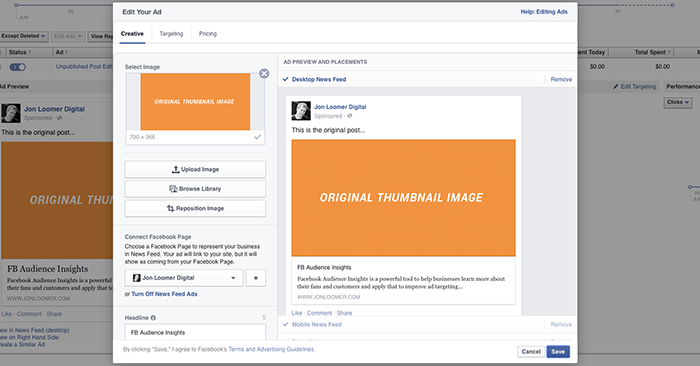The width and height of the screenshot is (700, 366).
Task: Remove selected image with X icon
Action: (x=264, y=74)
